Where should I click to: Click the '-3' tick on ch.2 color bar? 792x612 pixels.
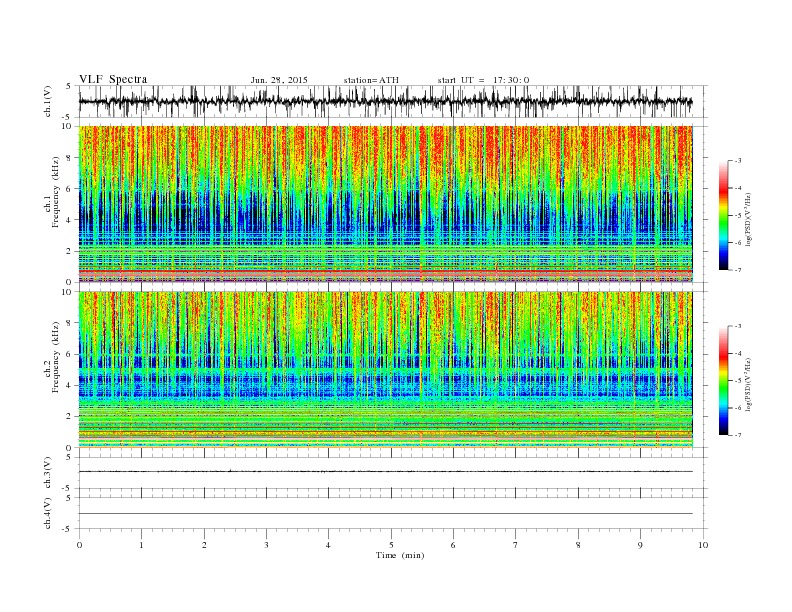pyautogui.click(x=737, y=326)
